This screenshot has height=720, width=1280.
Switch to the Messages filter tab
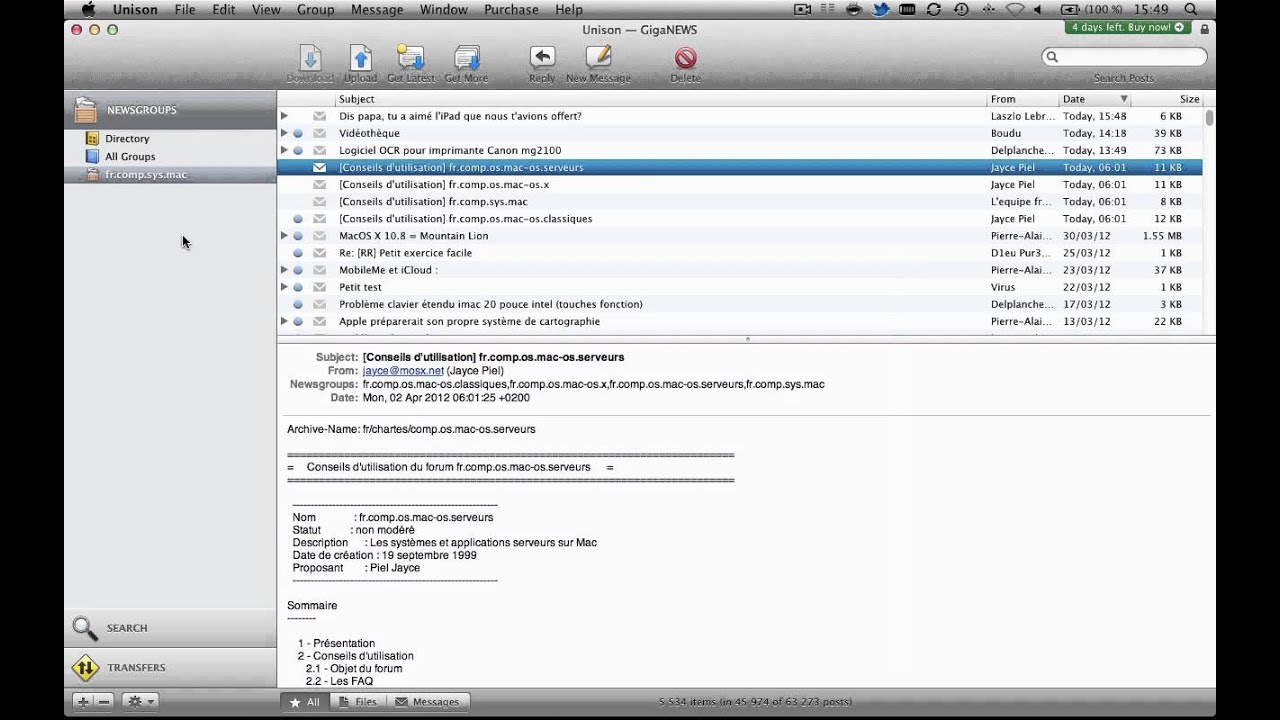pos(428,702)
